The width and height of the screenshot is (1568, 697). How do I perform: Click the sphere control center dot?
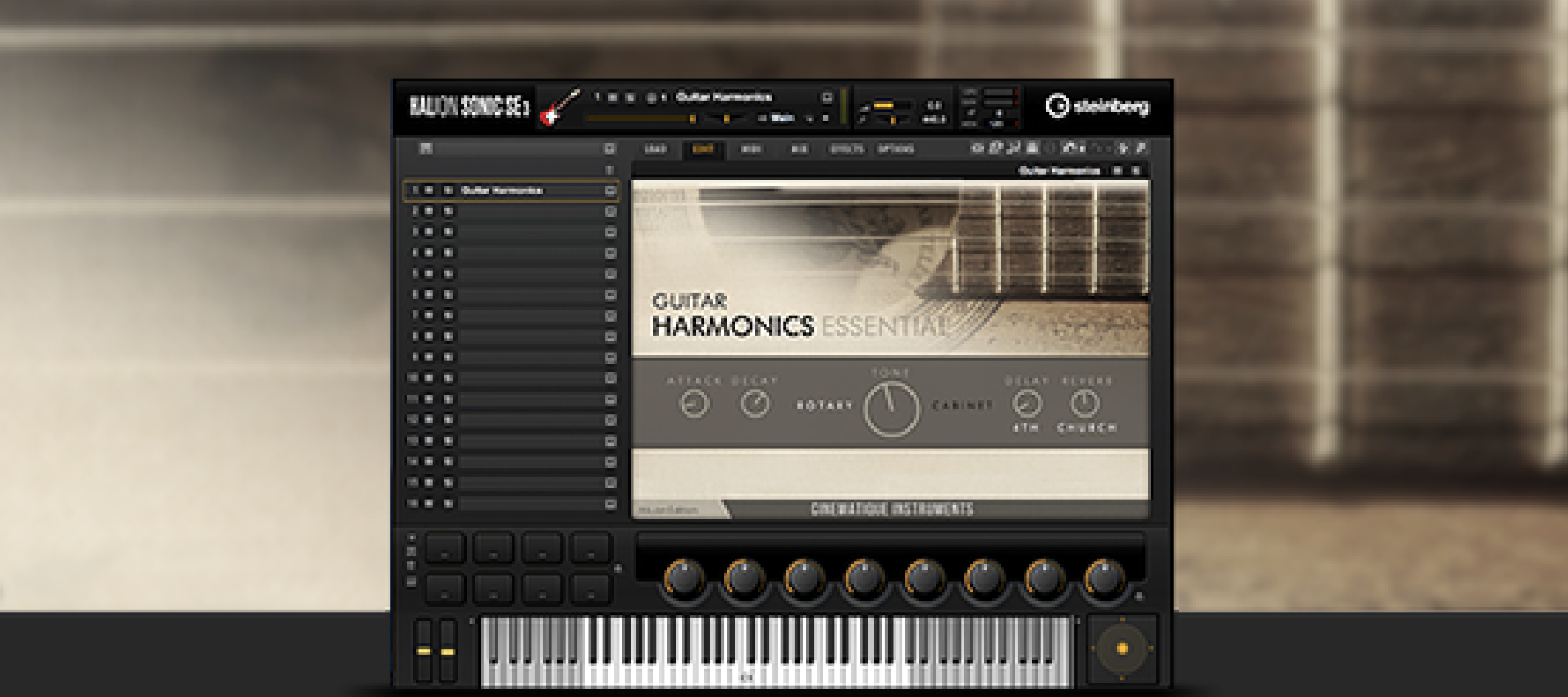point(1121,649)
